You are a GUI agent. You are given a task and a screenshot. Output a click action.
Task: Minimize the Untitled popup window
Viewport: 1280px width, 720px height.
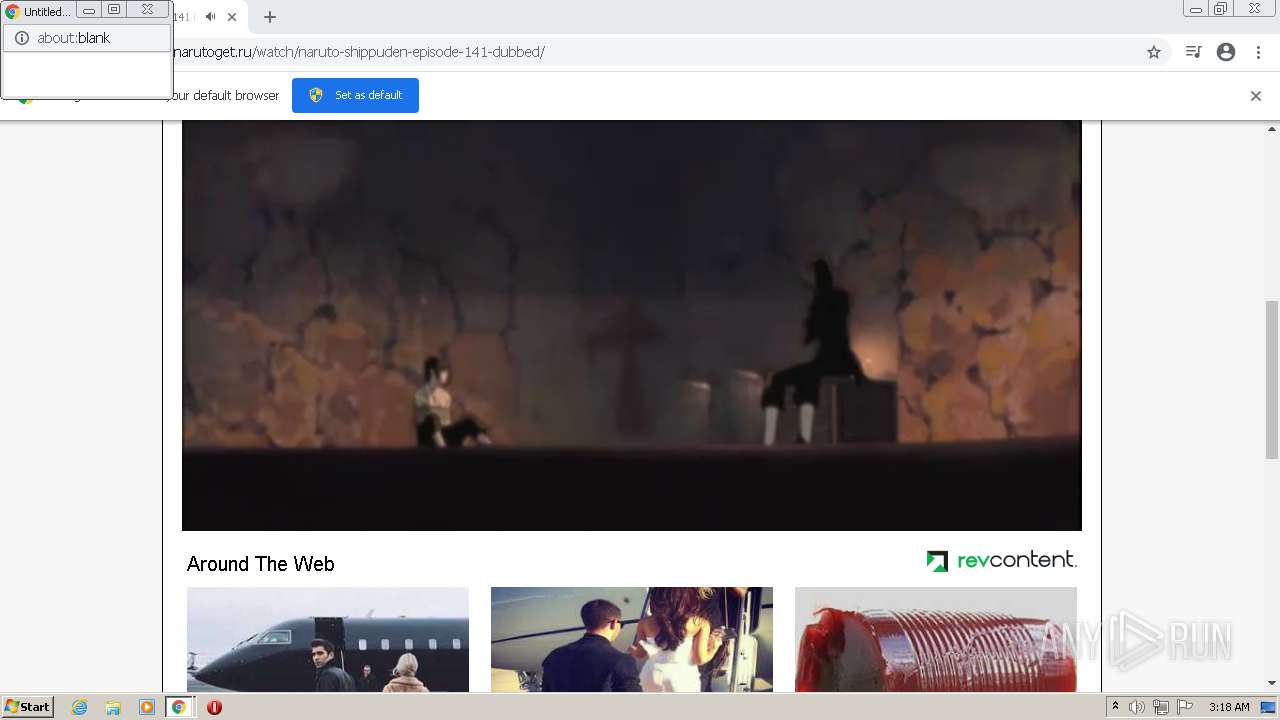point(89,9)
